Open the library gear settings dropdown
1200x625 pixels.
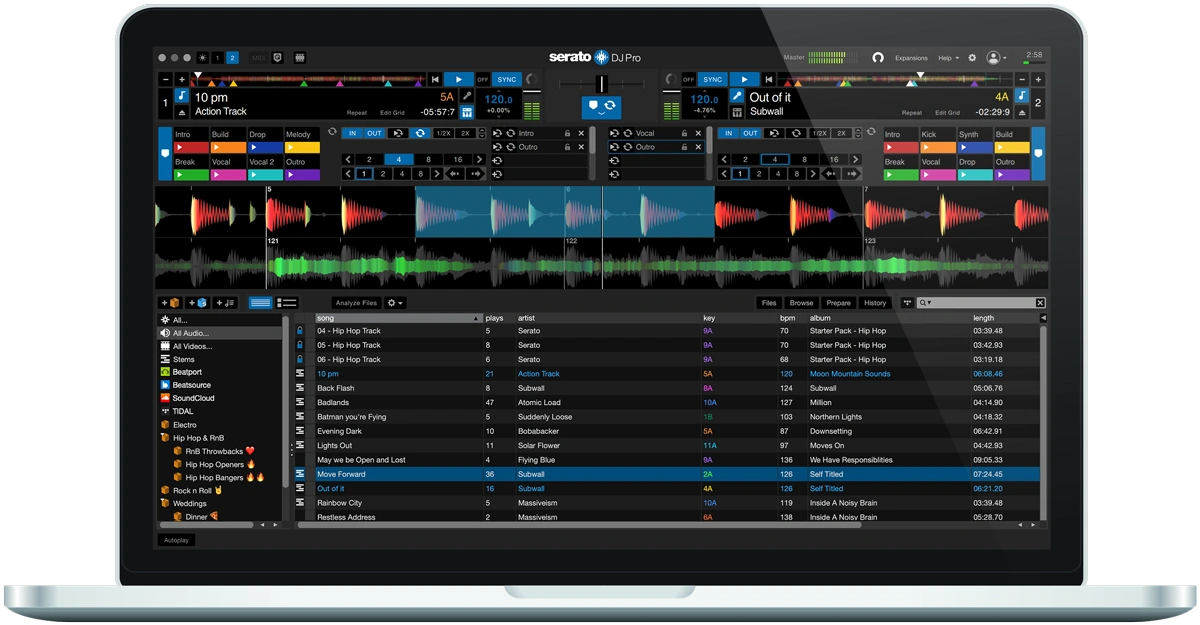pyautogui.click(x=395, y=303)
